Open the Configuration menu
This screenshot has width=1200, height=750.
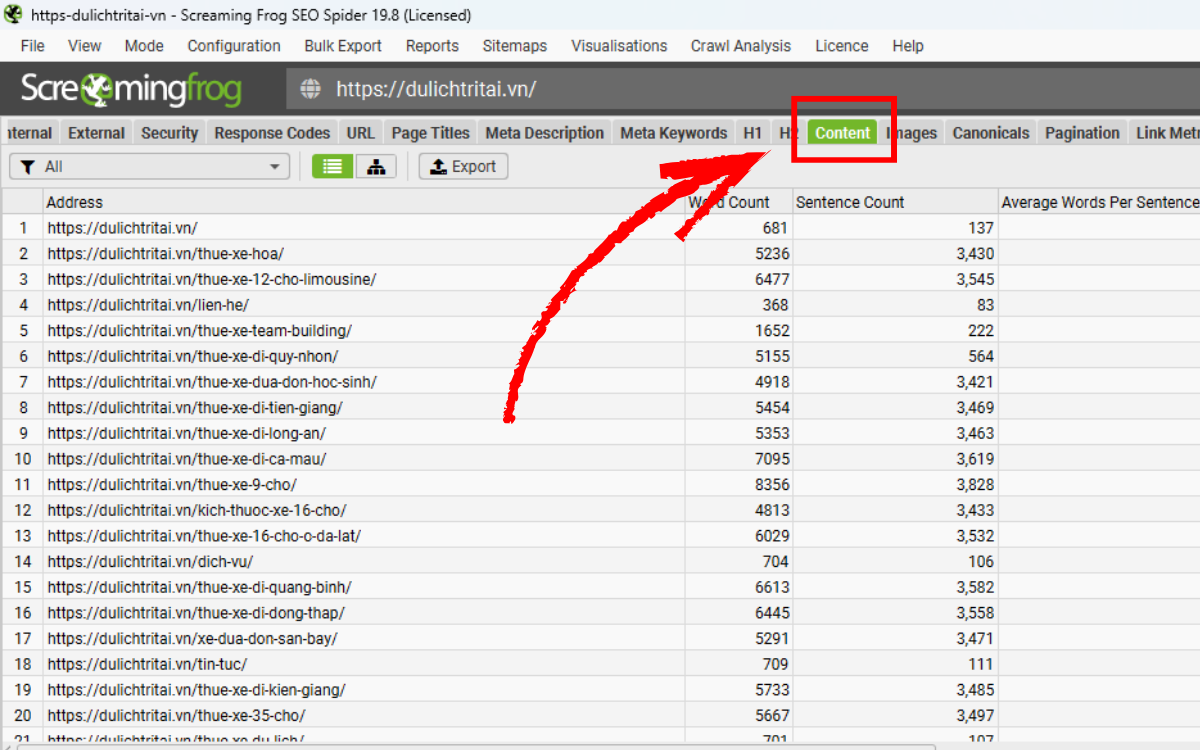click(x=233, y=46)
